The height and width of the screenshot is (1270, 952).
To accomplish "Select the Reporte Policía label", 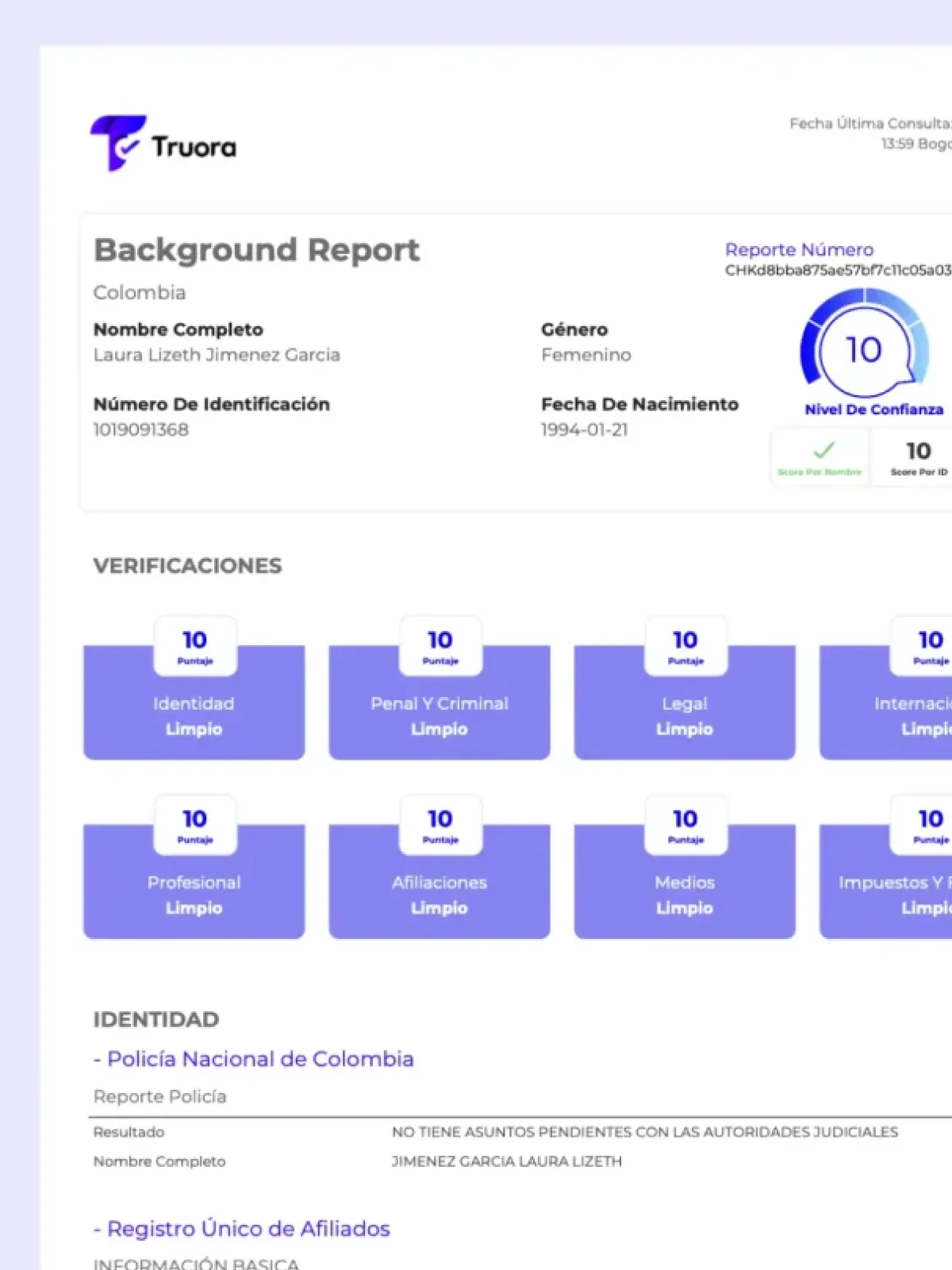I will [x=159, y=1096].
